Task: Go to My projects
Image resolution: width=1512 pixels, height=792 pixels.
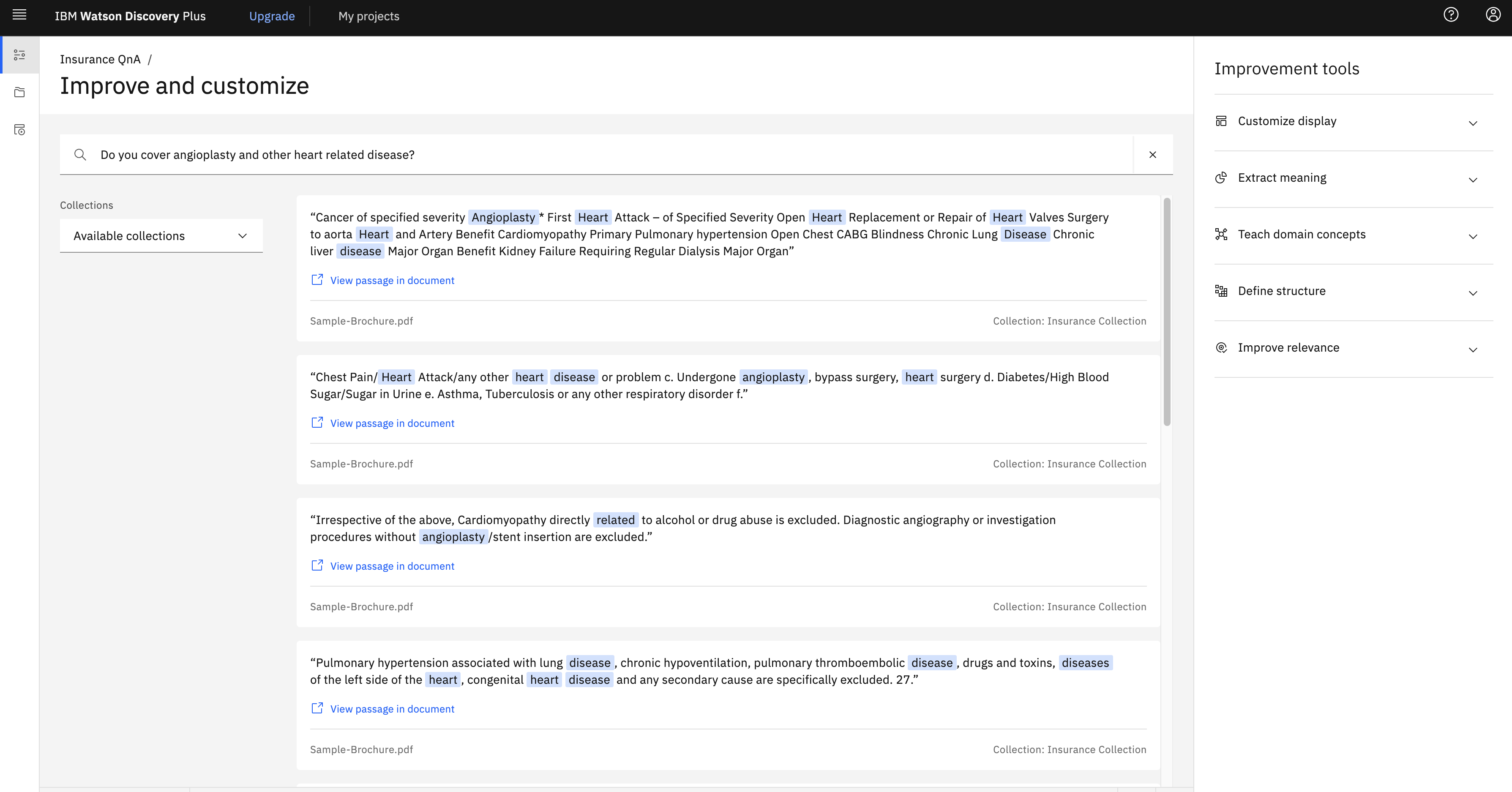Action: tap(368, 16)
